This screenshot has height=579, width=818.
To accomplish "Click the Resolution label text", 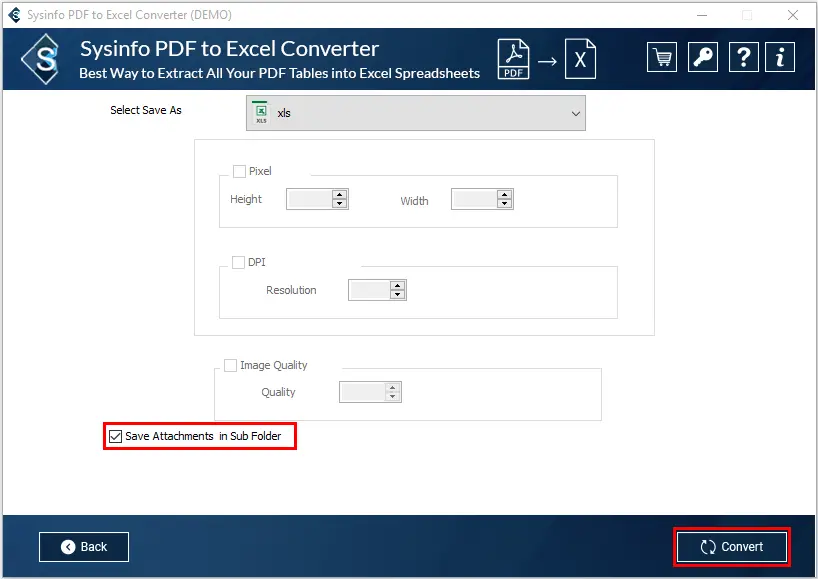I will 291,290.
